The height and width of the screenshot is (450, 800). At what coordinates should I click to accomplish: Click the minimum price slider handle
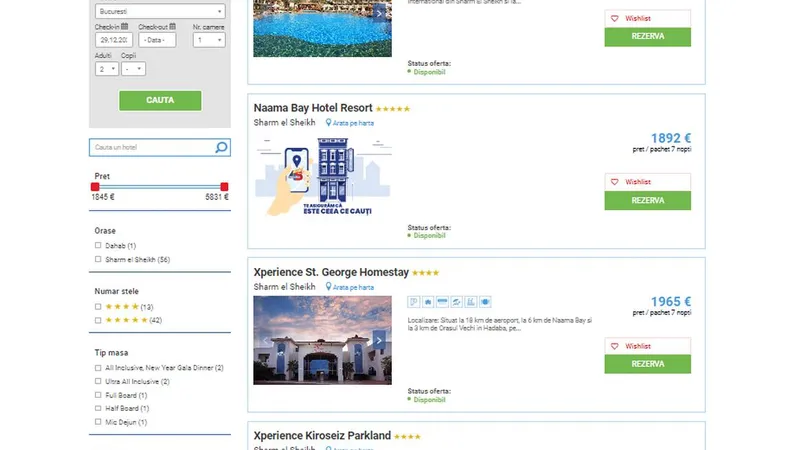pyautogui.click(x=95, y=187)
